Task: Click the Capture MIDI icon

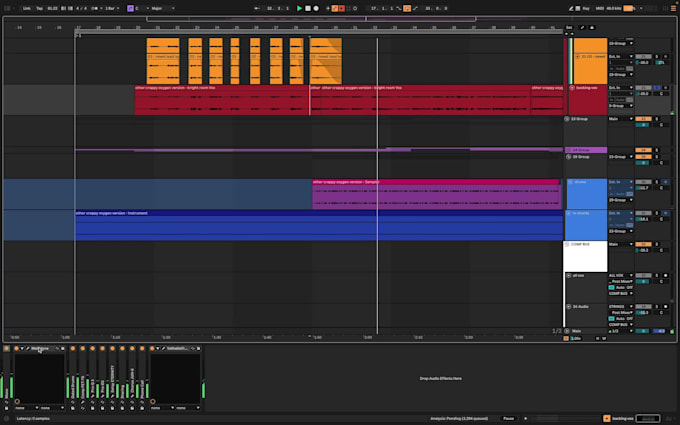Action: pyautogui.click(x=349, y=8)
